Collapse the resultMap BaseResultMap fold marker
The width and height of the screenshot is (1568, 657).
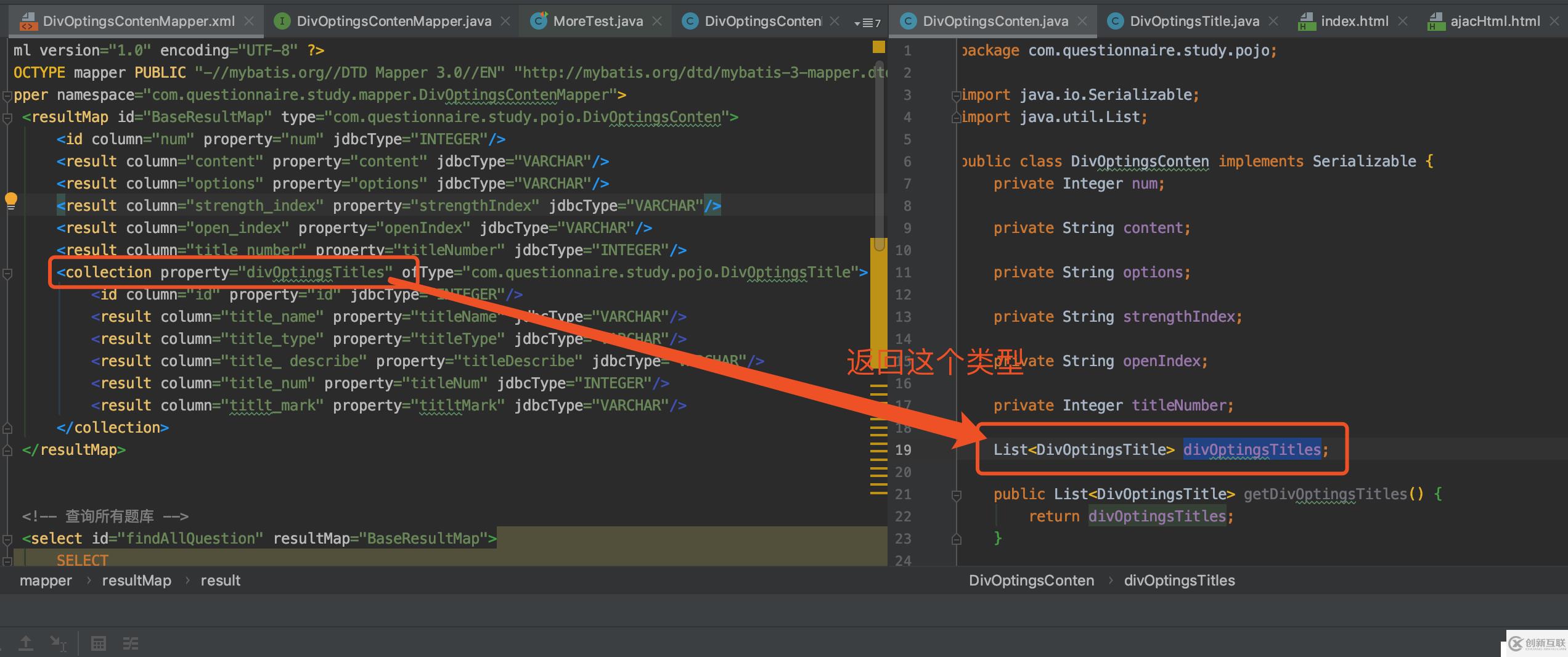7,118
